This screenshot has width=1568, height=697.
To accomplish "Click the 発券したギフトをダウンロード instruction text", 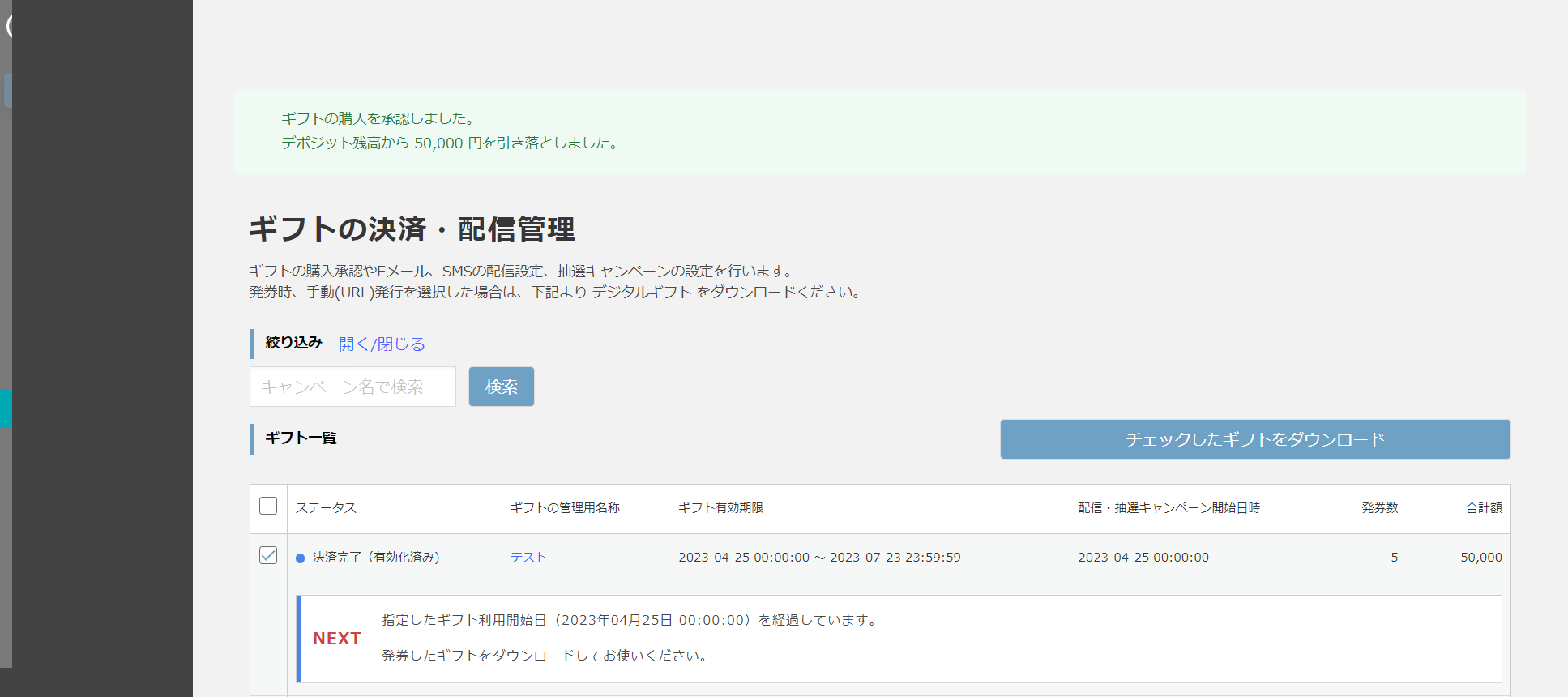I will coord(545,656).
